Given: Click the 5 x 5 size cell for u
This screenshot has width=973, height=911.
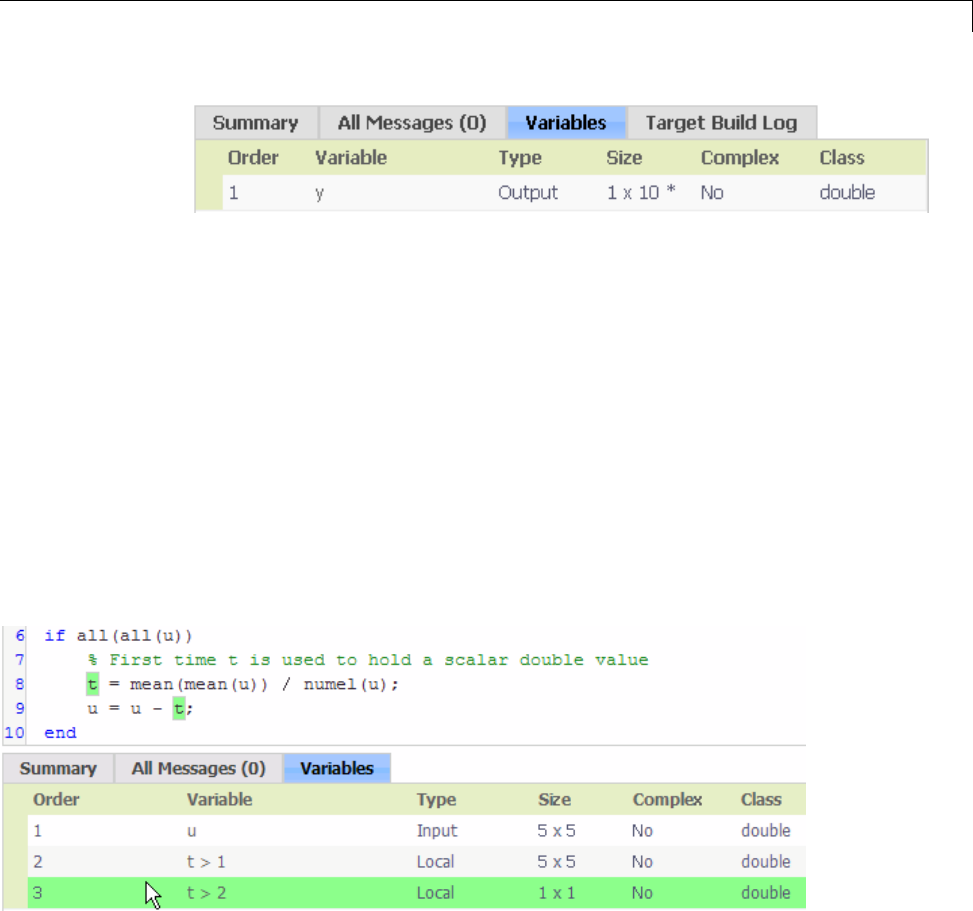Looking at the screenshot, I should pyautogui.click(x=557, y=830).
